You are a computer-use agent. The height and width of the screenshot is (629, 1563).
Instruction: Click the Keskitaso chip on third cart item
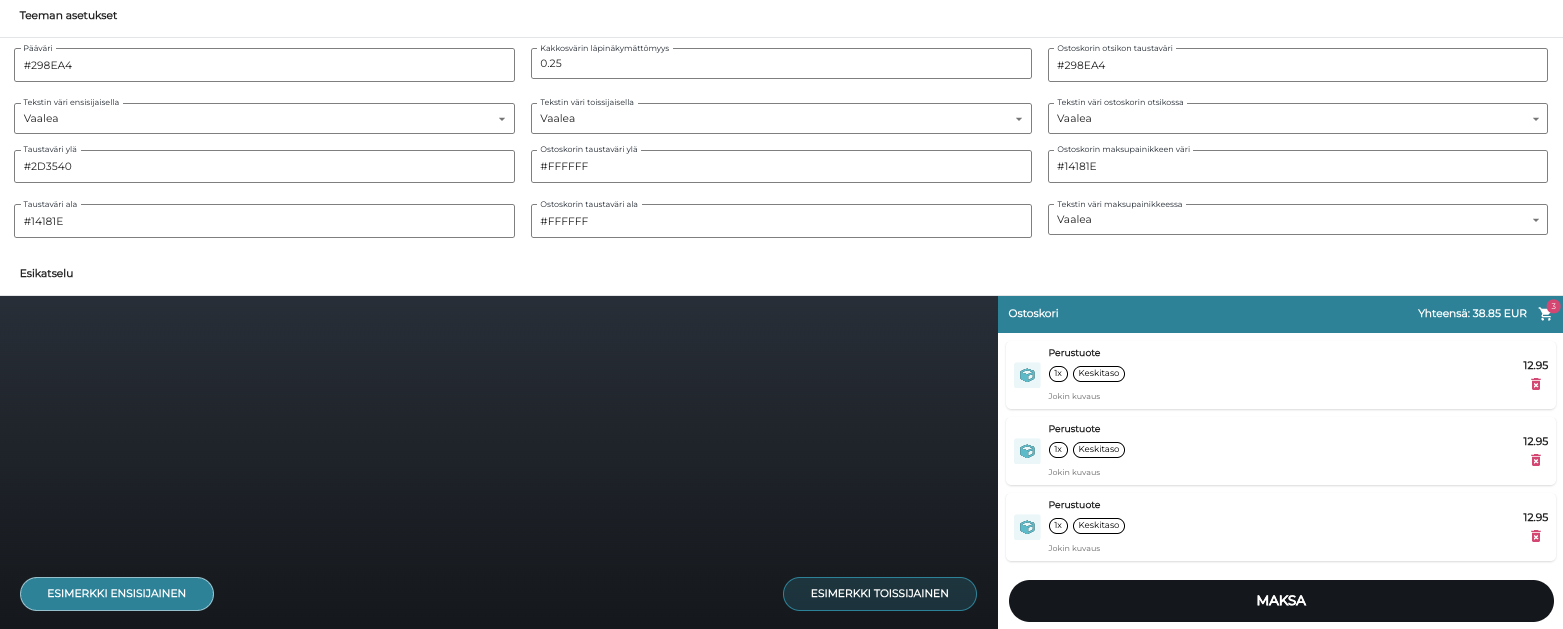[1099, 526]
